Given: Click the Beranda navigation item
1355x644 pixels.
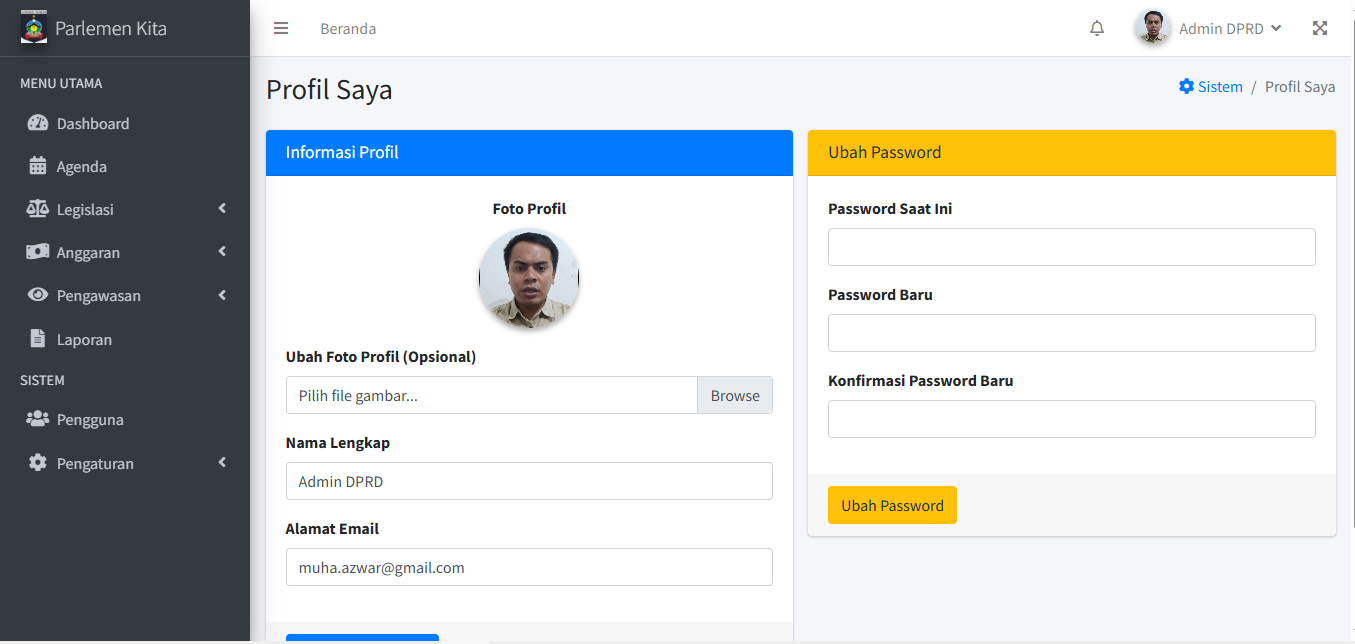Looking at the screenshot, I should click(348, 29).
